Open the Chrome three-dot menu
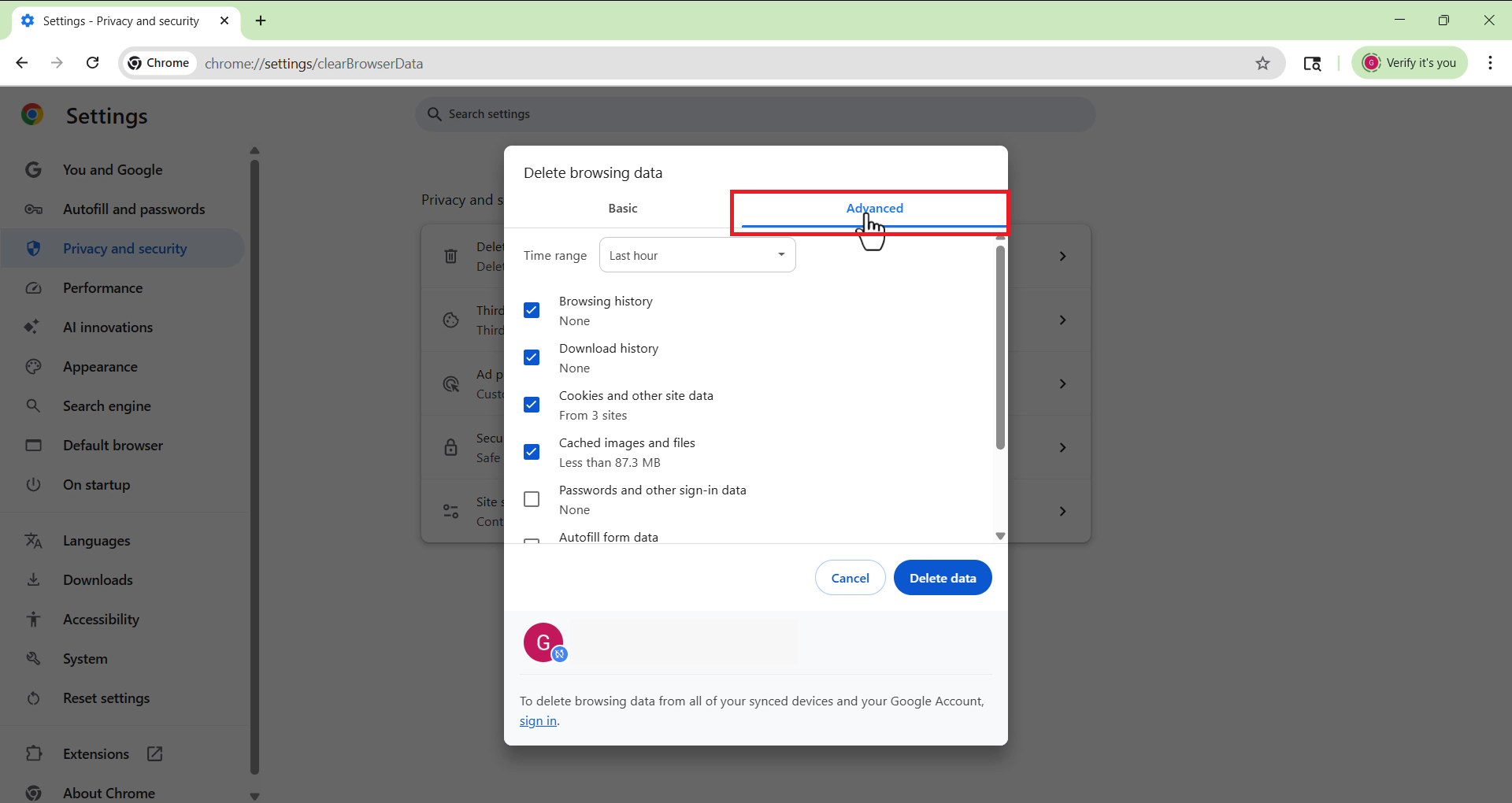Screen dimensions: 1512x803 click(1490, 63)
